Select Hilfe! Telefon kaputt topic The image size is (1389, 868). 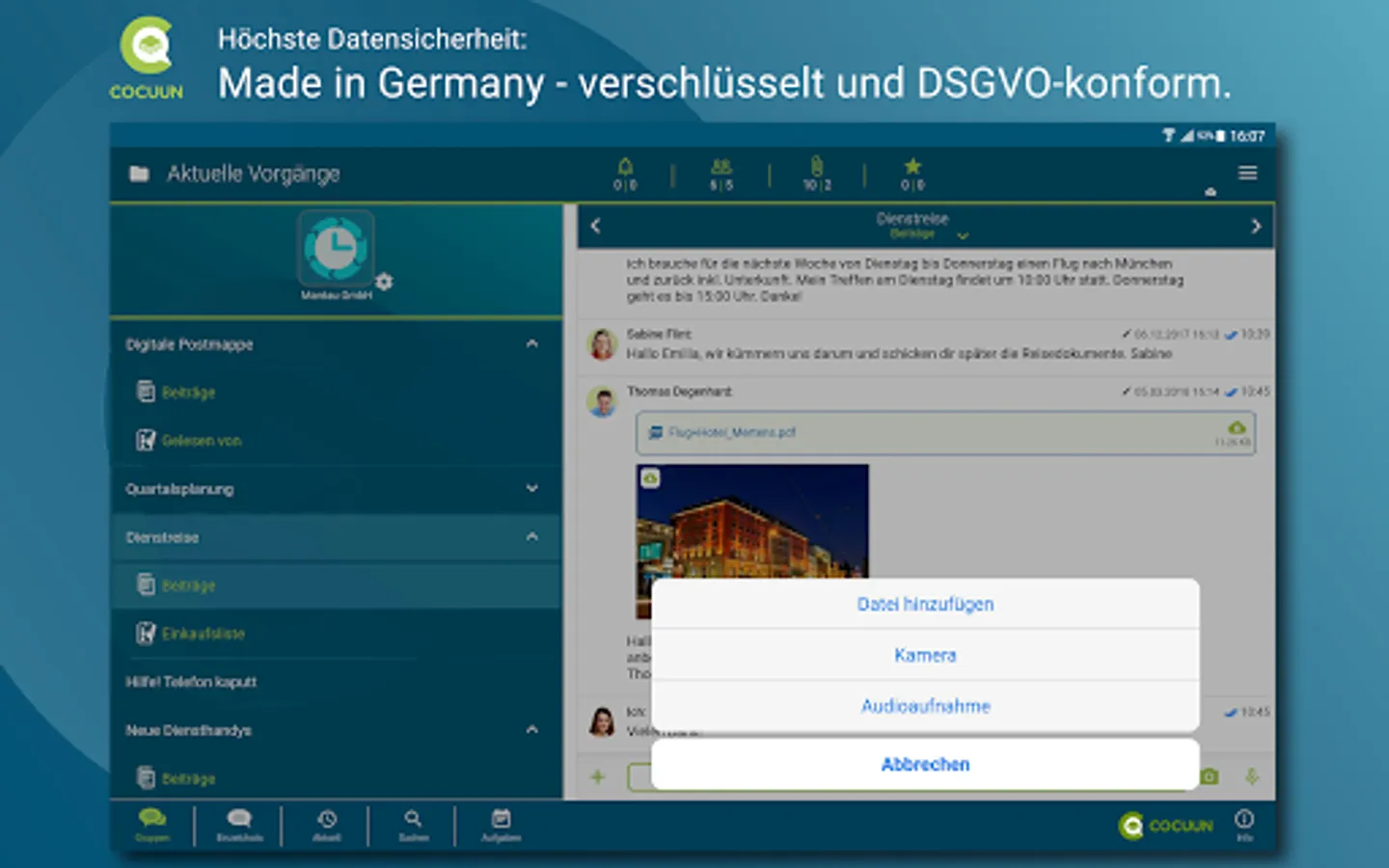click(x=191, y=682)
